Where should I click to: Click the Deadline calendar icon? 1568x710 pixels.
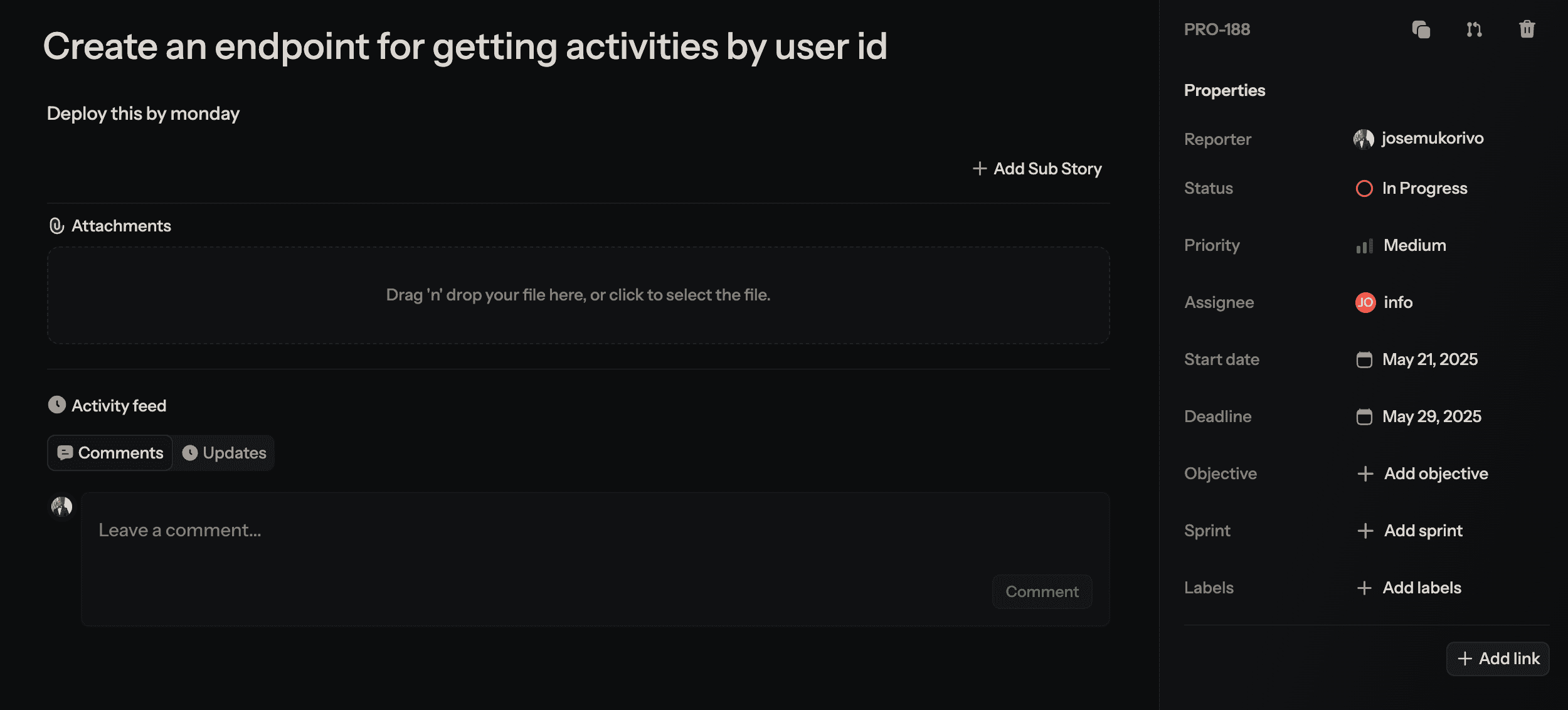1365,416
